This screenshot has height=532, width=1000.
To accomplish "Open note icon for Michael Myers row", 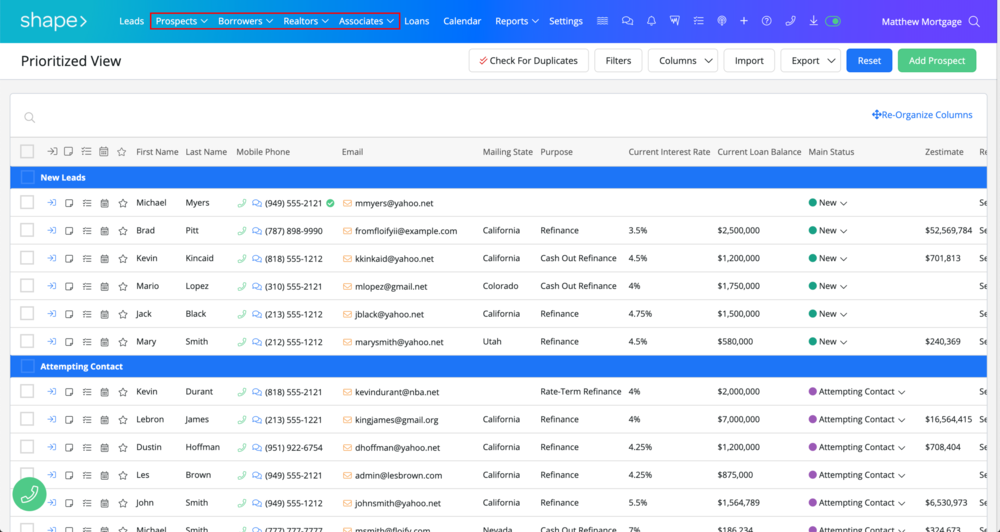I will (x=69, y=203).
